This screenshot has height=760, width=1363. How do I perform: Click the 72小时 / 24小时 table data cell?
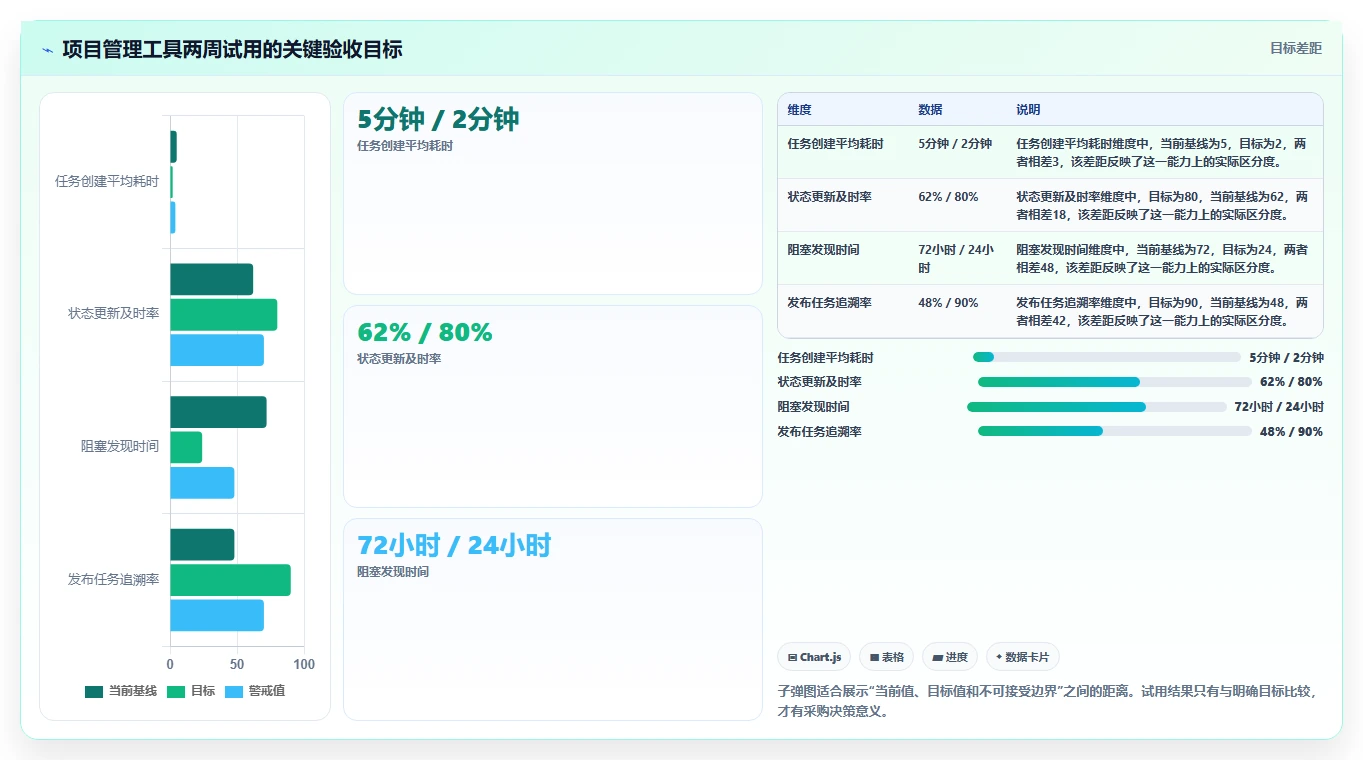(956, 259)
